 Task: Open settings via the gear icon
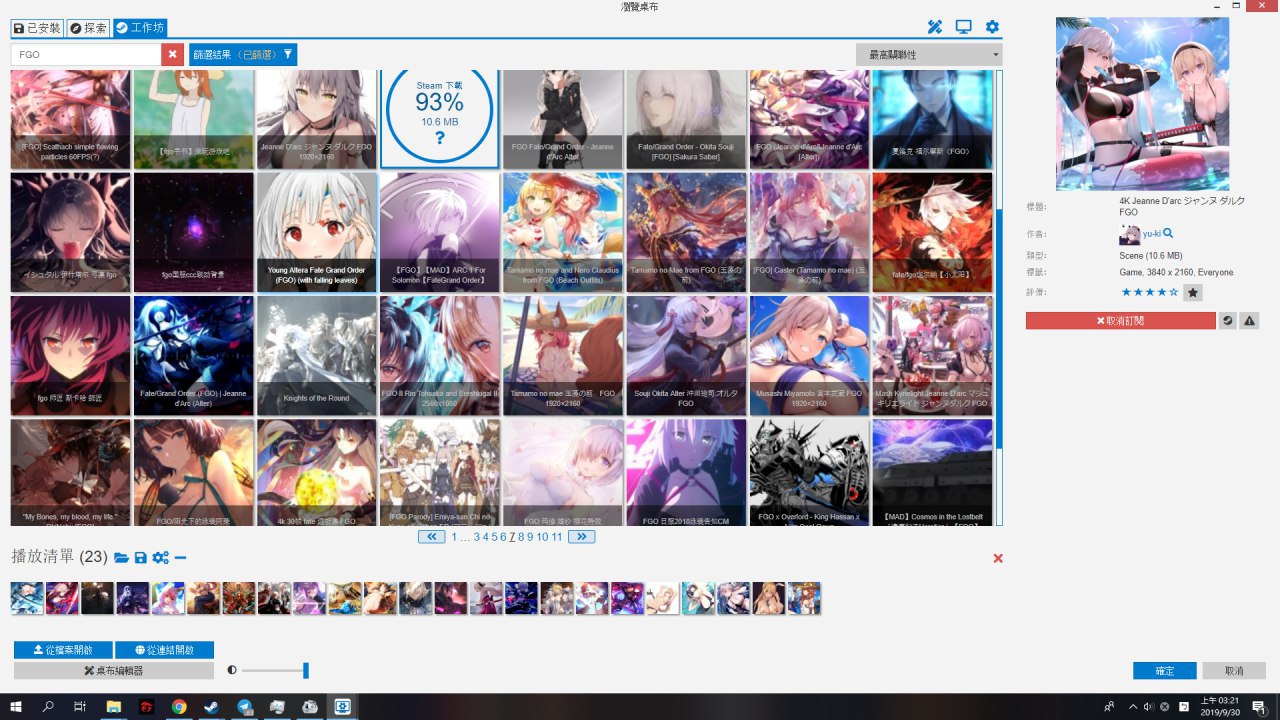(992, 27)
